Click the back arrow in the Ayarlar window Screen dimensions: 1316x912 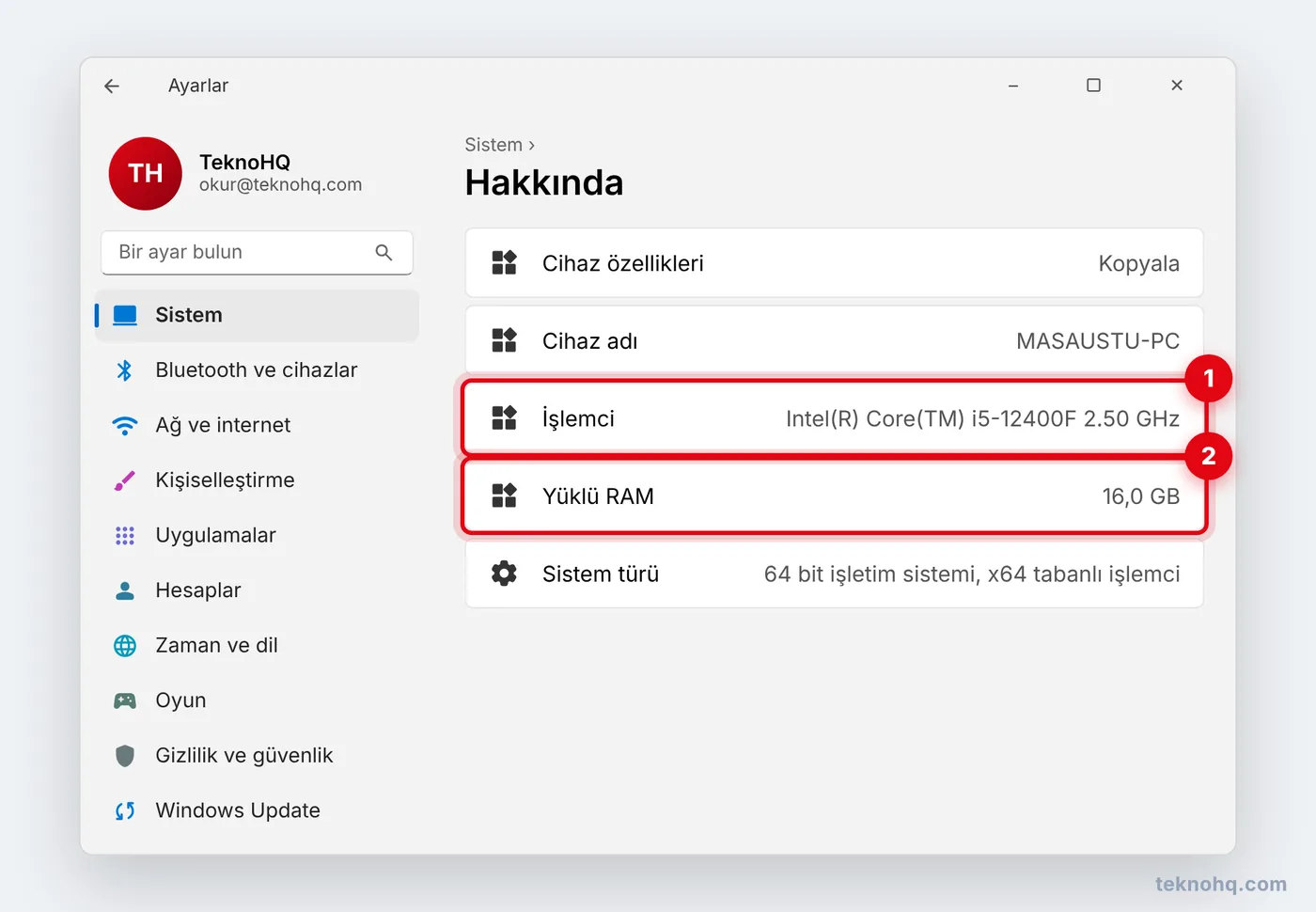click(112, 86)
